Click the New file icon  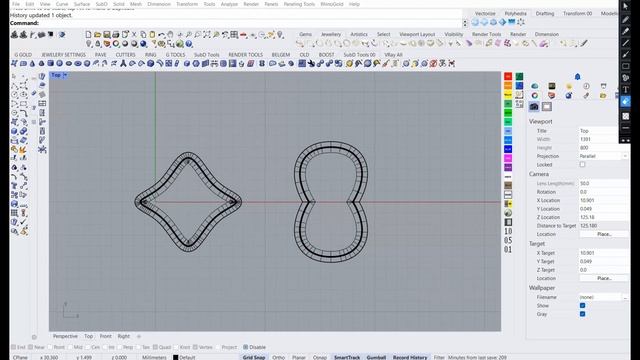[x=89, y=35]
